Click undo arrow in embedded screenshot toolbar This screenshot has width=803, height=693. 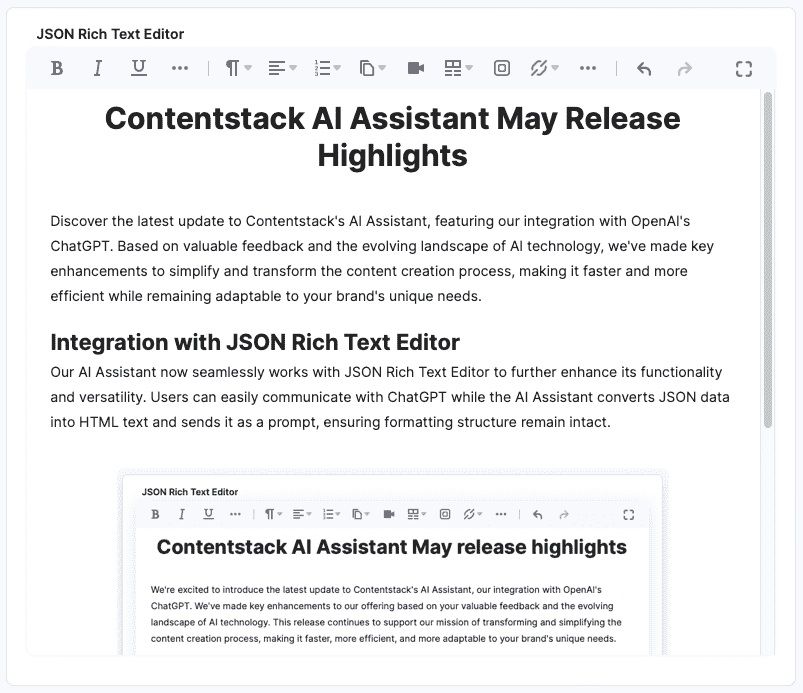[x=538, y=515]
